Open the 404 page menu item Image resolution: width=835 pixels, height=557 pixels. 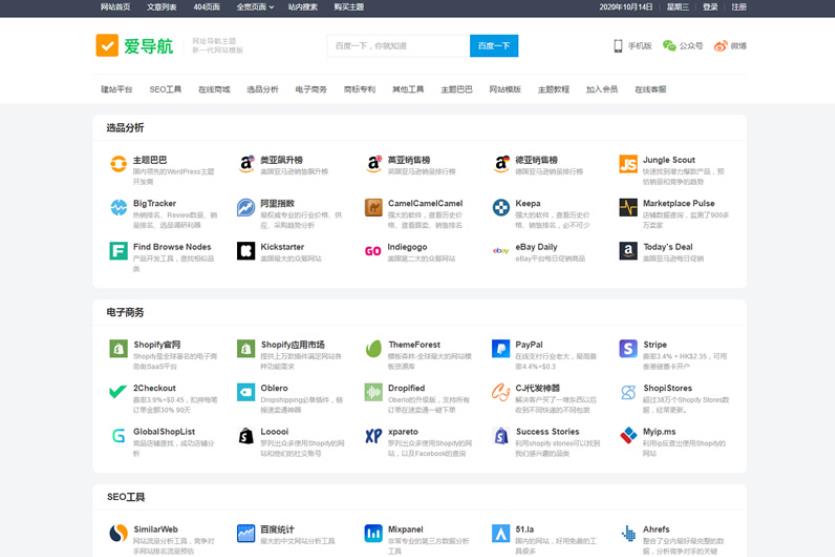[207, 7]
